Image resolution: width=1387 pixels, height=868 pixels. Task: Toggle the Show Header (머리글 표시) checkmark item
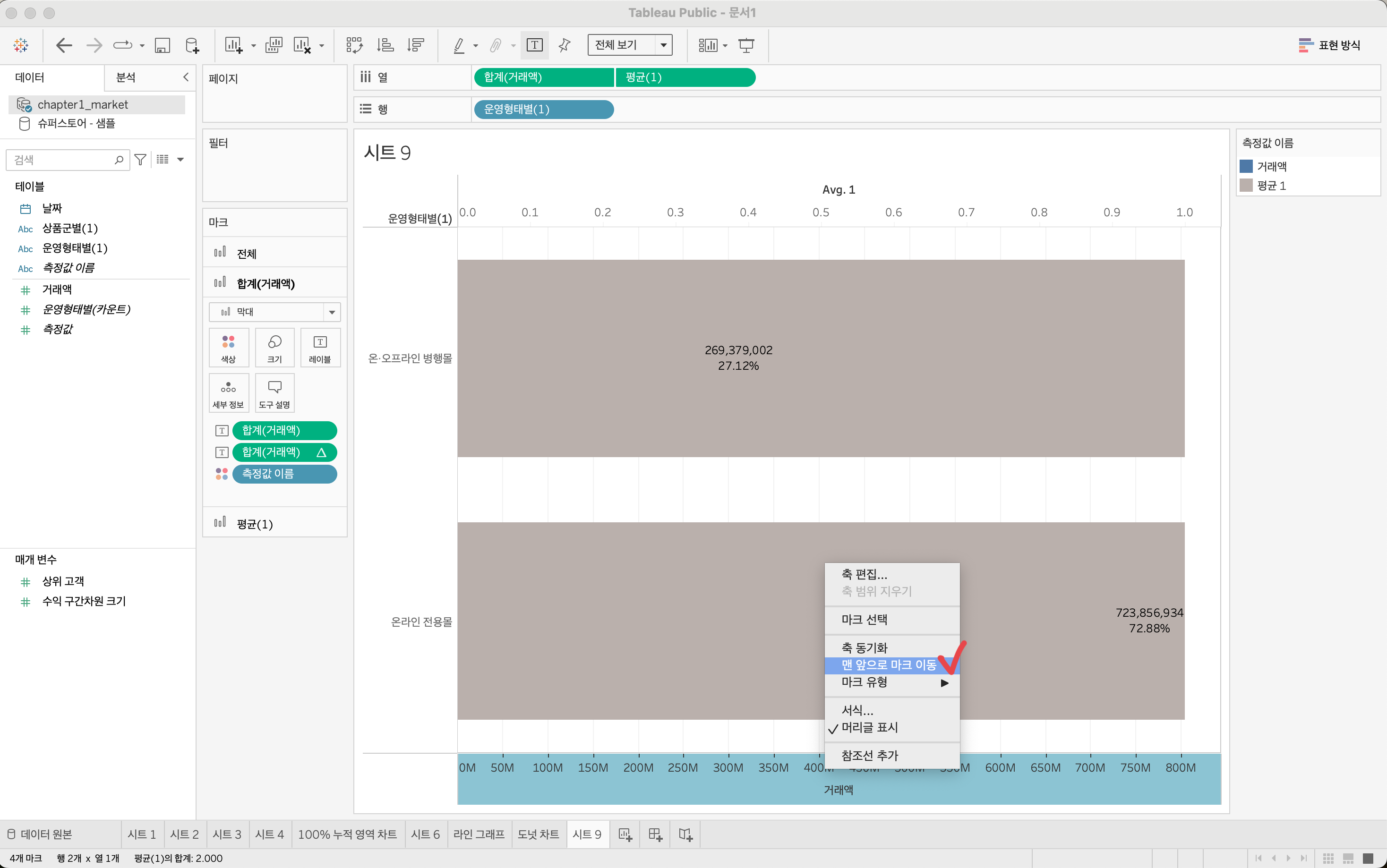click(869, 727)
